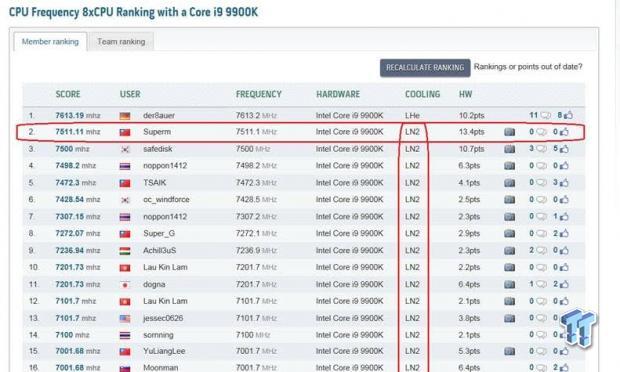Open comment bubble in Achill3uS row
The image size is (620, 372).
click(541, 251)
